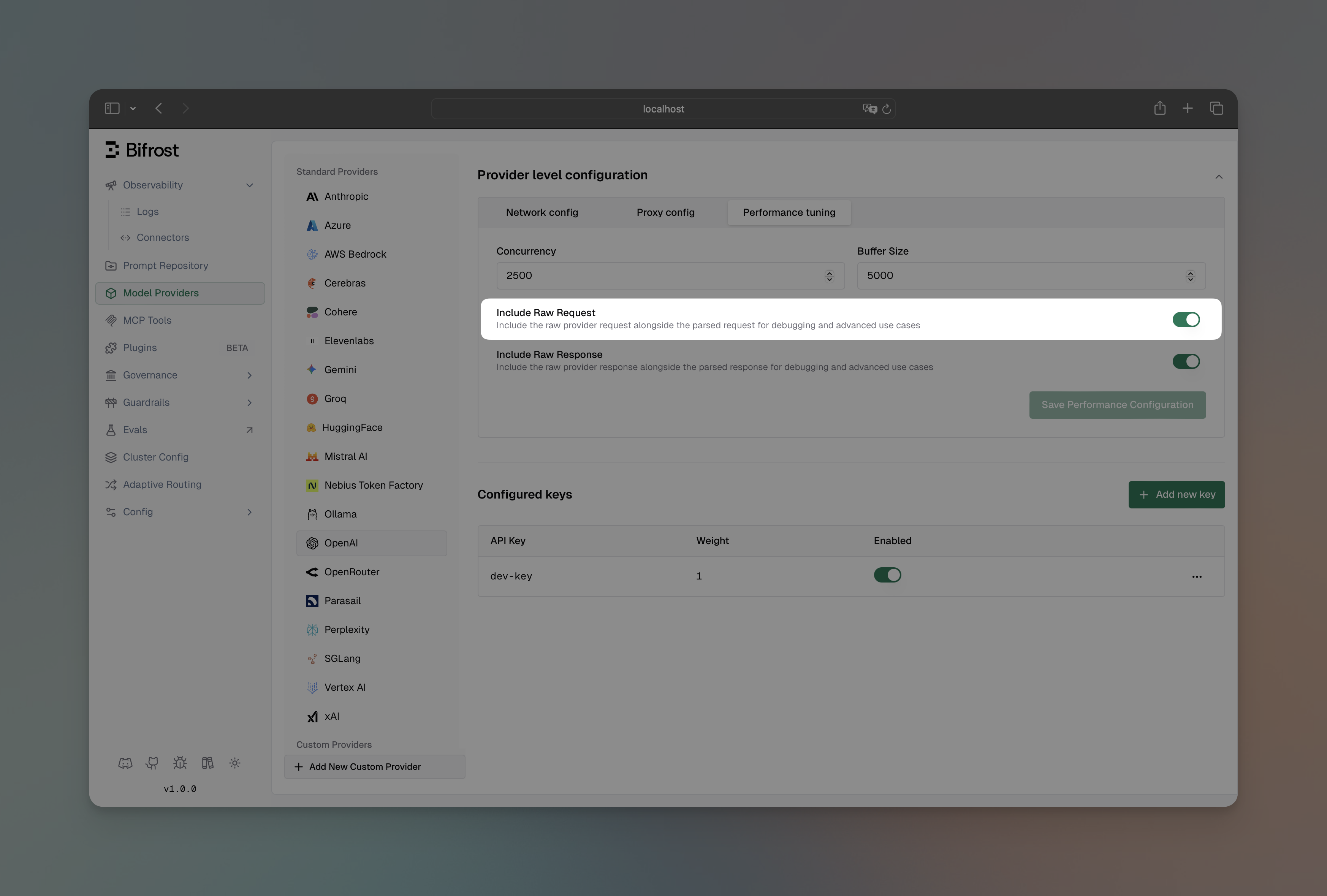This screenshot has height=896, width=1327.
Task: Switch to the Network config tab
Action: 541,212
